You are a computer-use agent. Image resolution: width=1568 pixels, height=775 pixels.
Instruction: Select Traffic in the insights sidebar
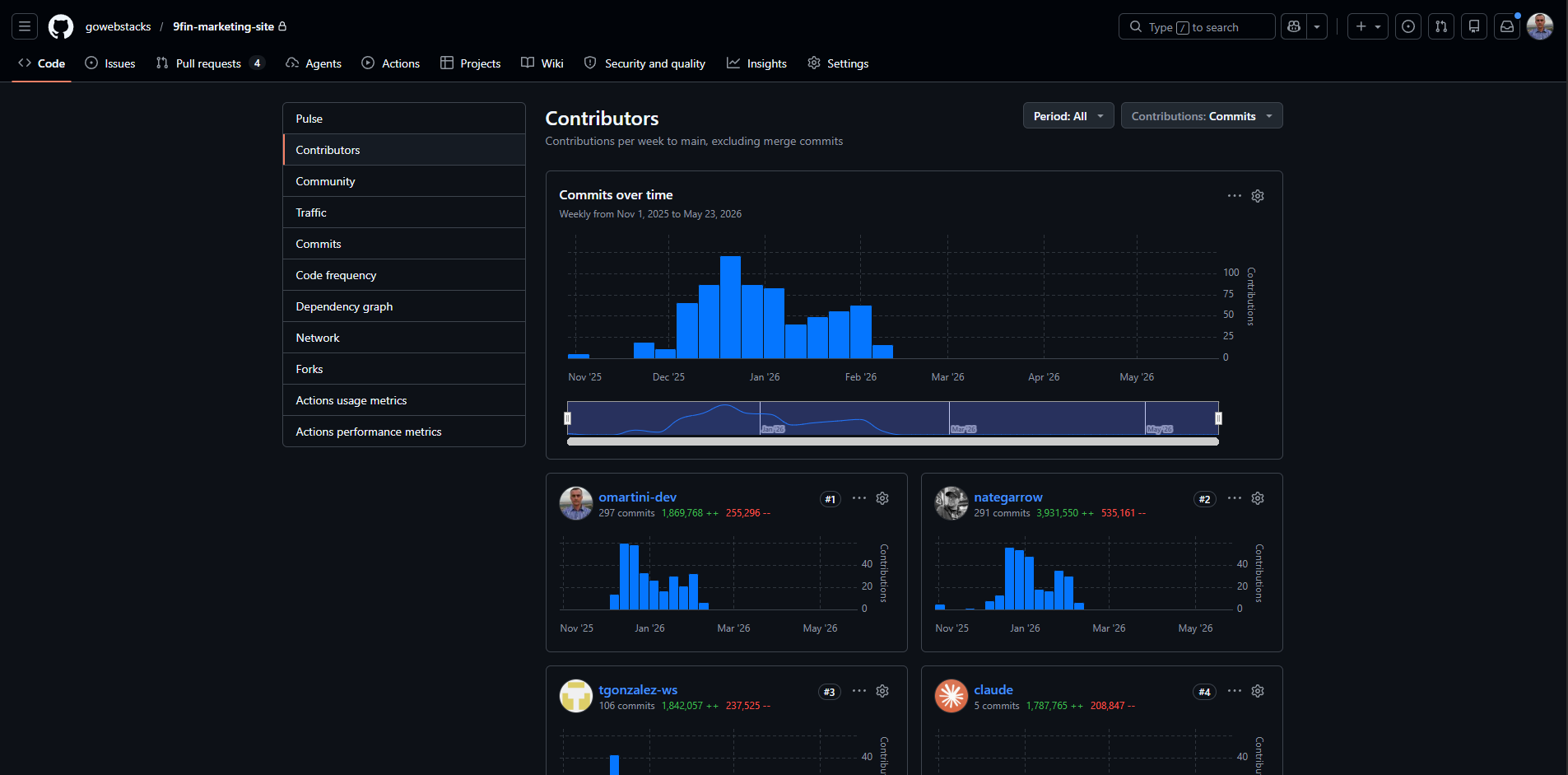coord(404,212)
